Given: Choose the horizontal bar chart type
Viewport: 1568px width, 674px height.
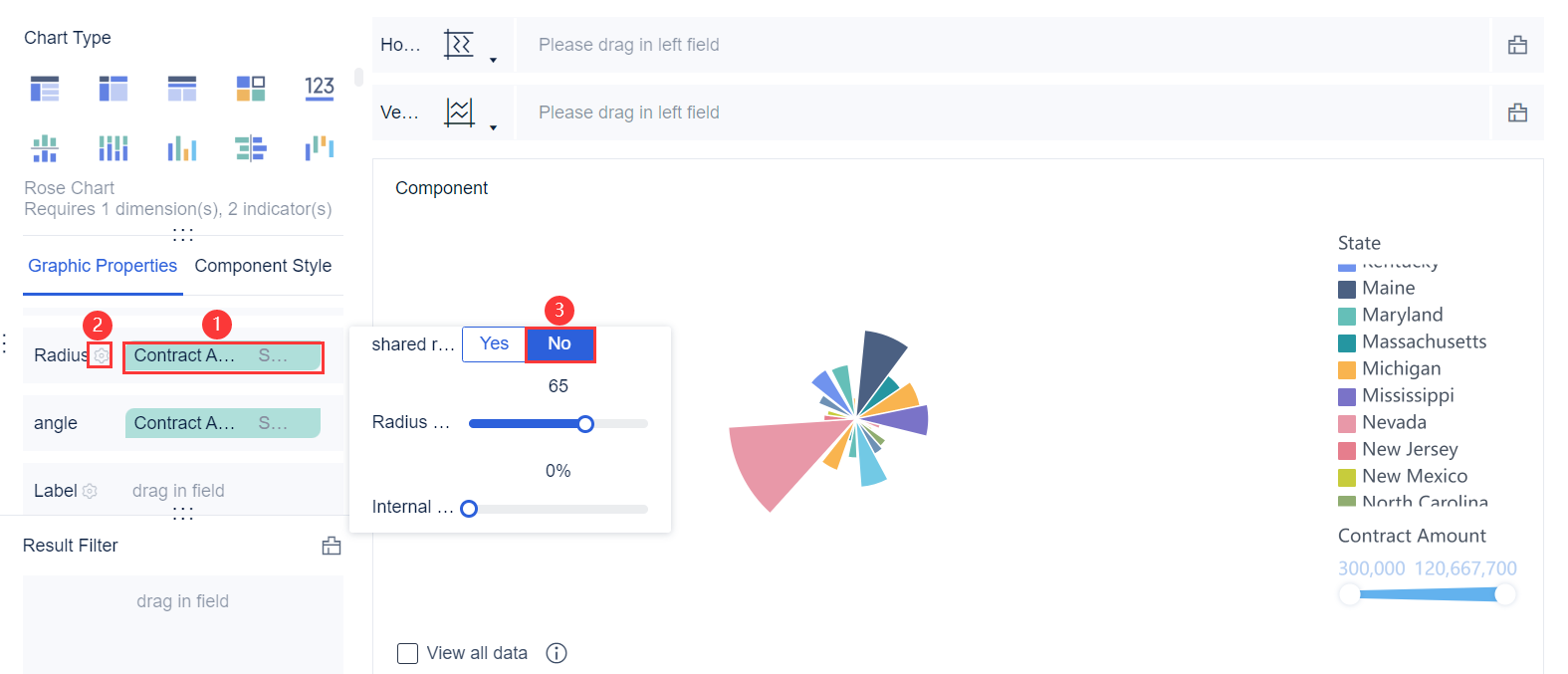Looking at the screenshot, I should click(250, 147).
